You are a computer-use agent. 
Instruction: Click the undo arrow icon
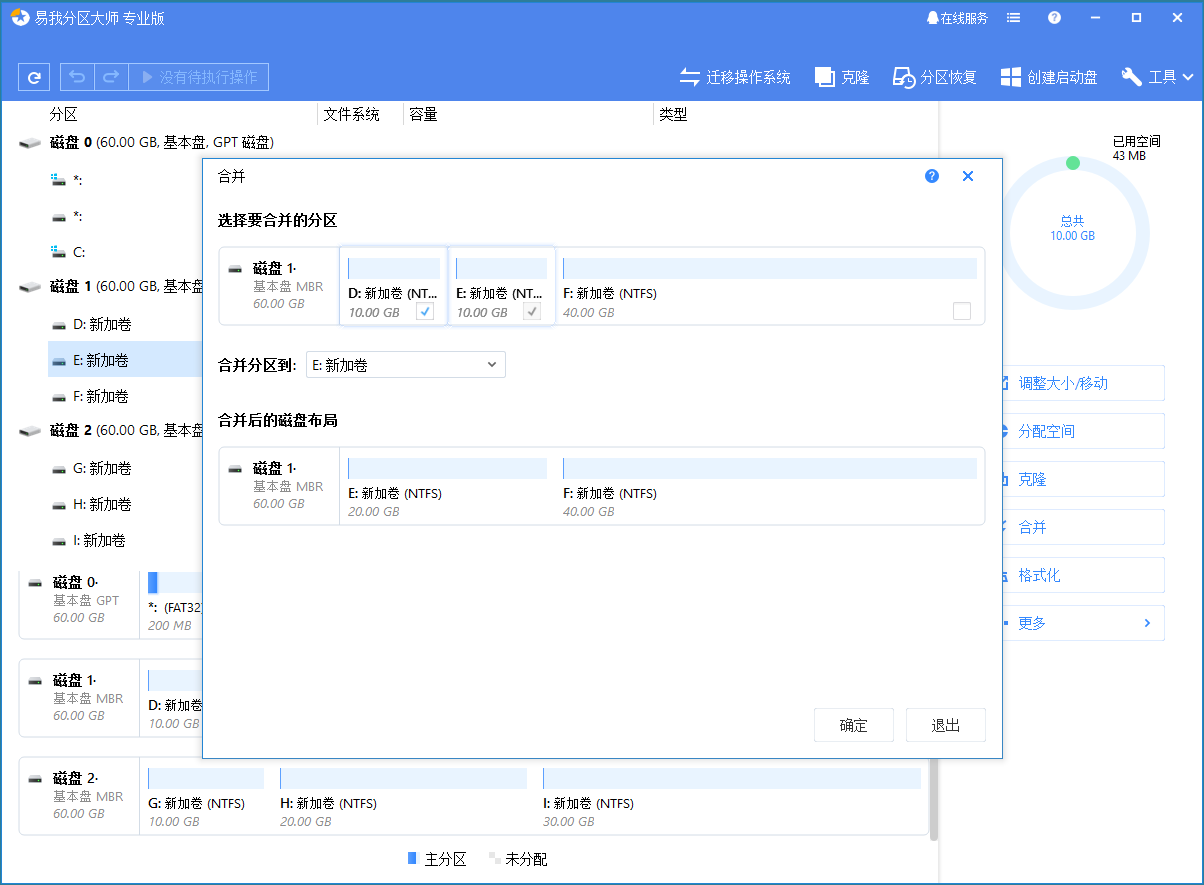pos(78,77)
